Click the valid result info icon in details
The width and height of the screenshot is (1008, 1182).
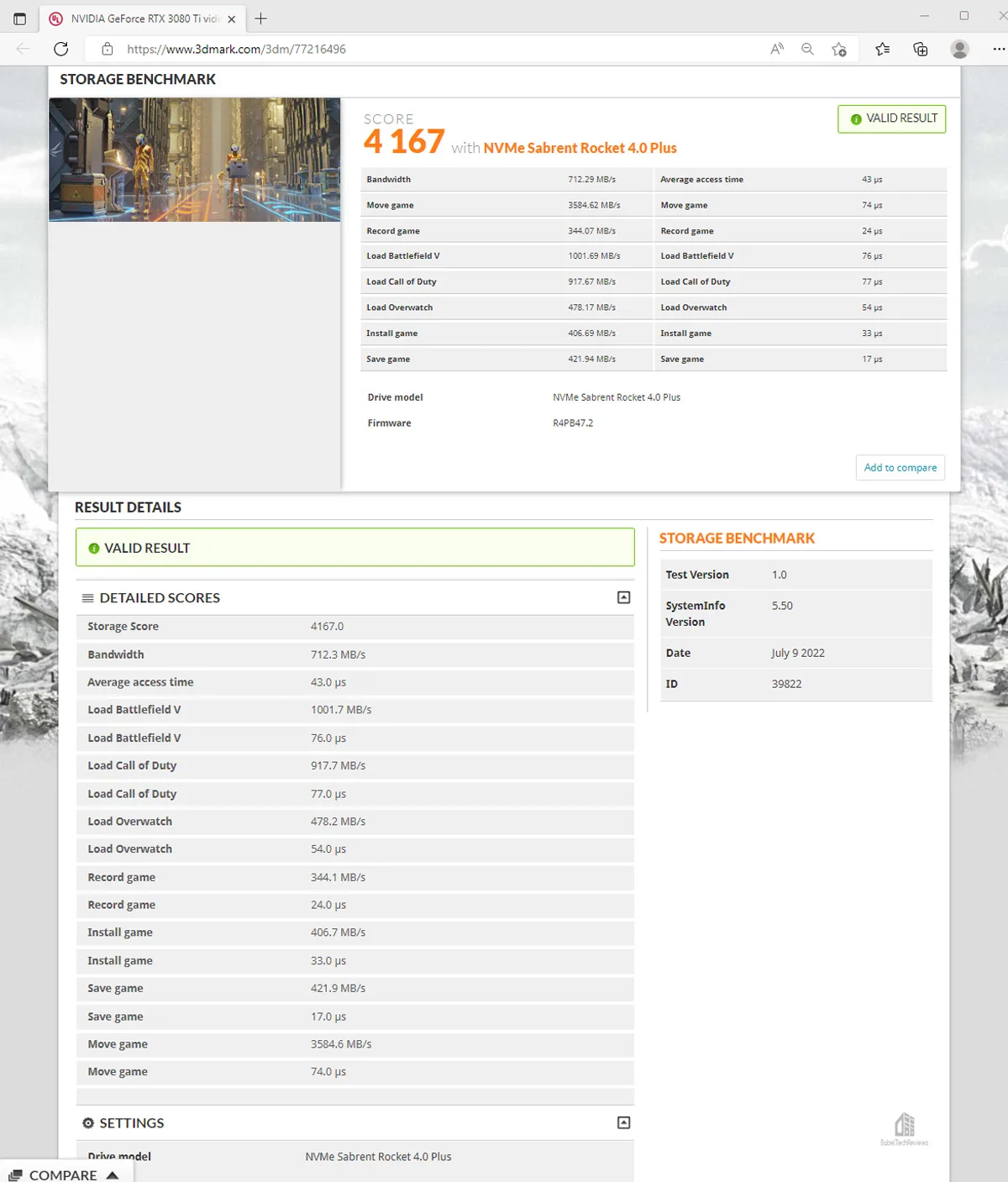pos(94,548)
